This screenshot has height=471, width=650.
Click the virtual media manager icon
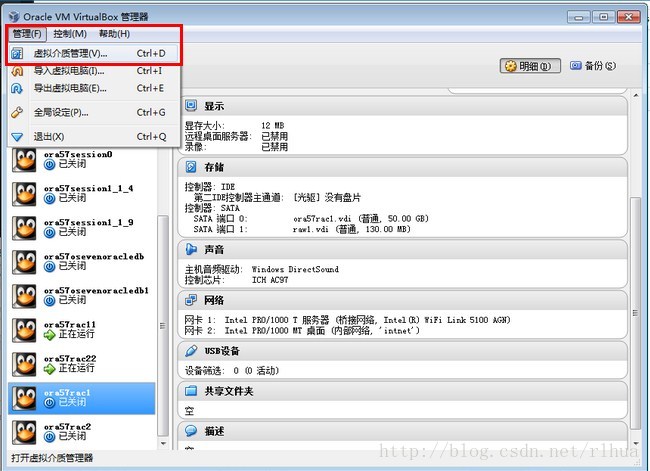pyautogui.click(x=17, y=53)
